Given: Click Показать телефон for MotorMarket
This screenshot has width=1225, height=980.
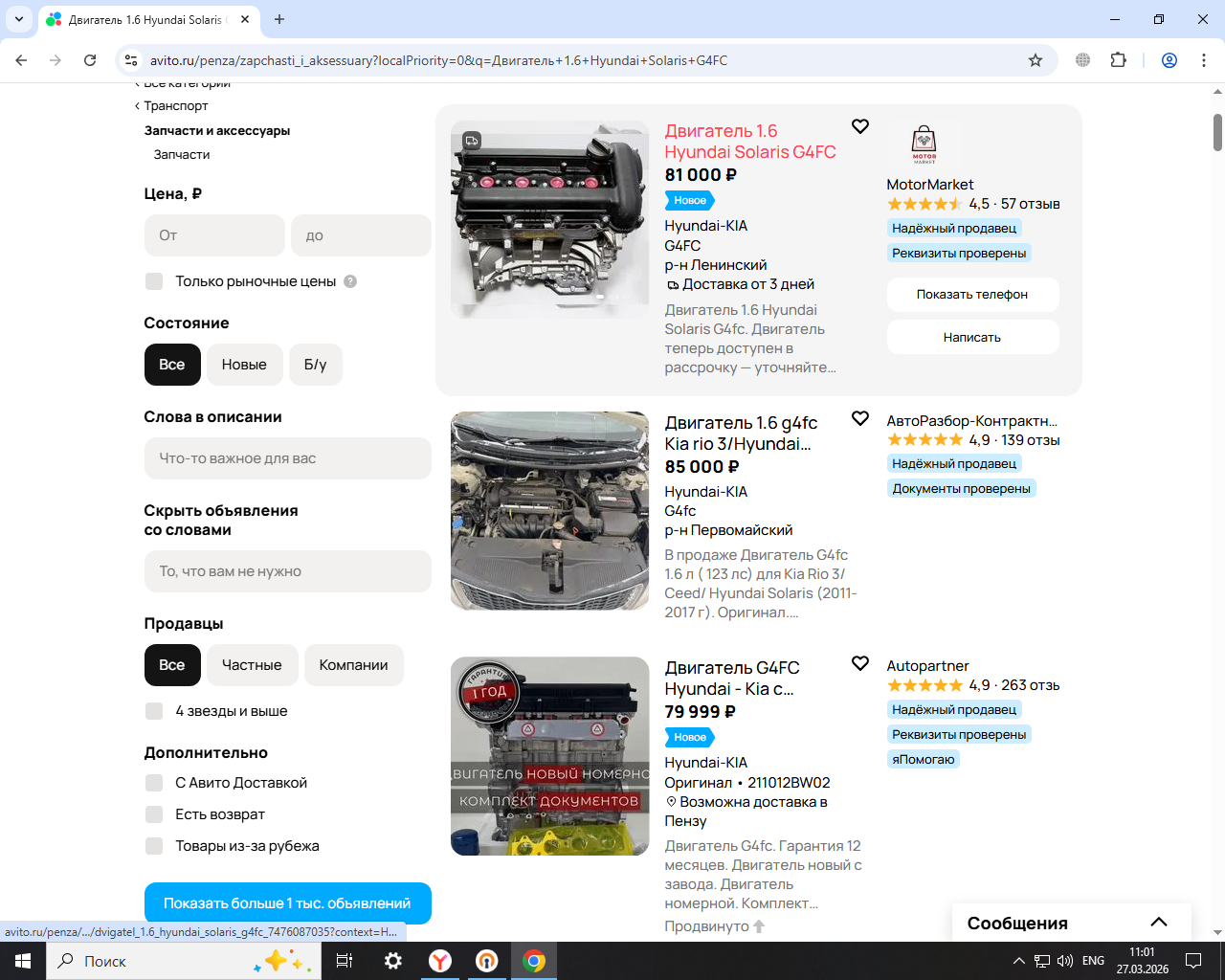Looking at the screenshot, I should tap(972, 295).
